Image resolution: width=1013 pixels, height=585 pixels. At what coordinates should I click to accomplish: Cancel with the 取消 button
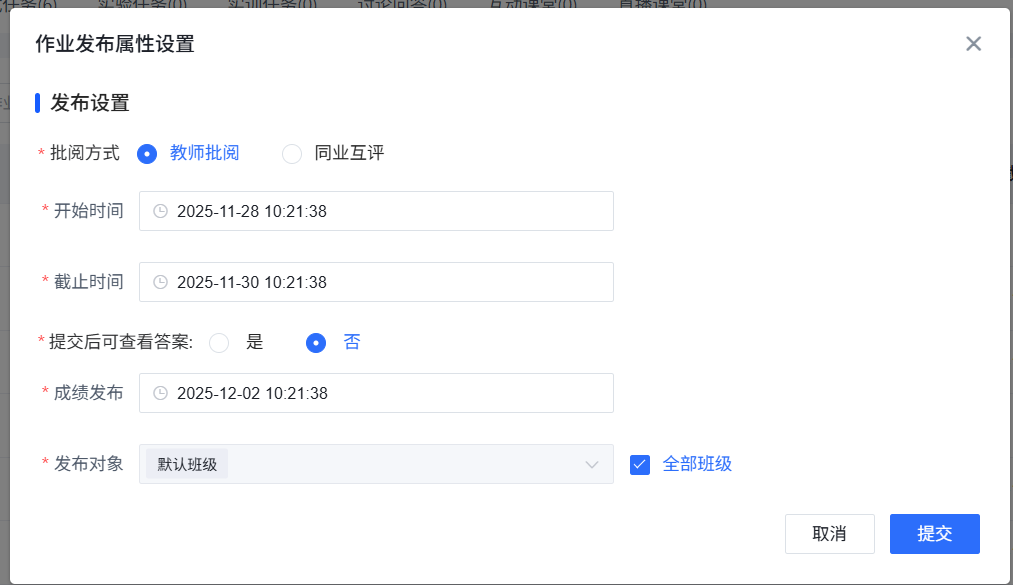[830, 534]
